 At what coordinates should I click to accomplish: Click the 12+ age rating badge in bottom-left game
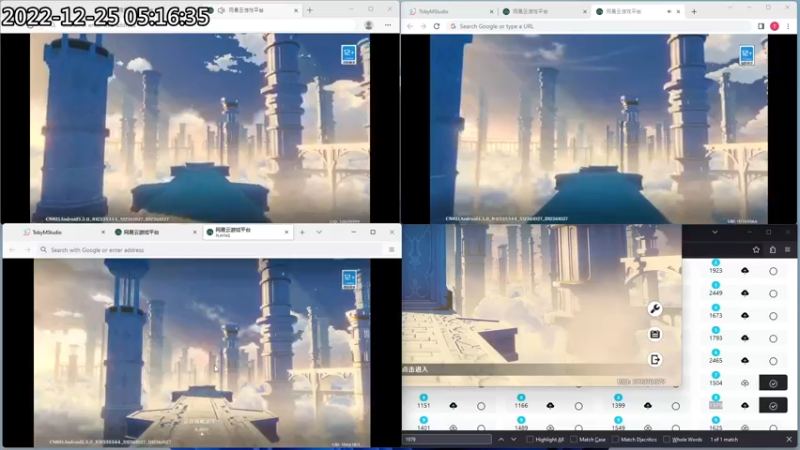click(349, 279)
